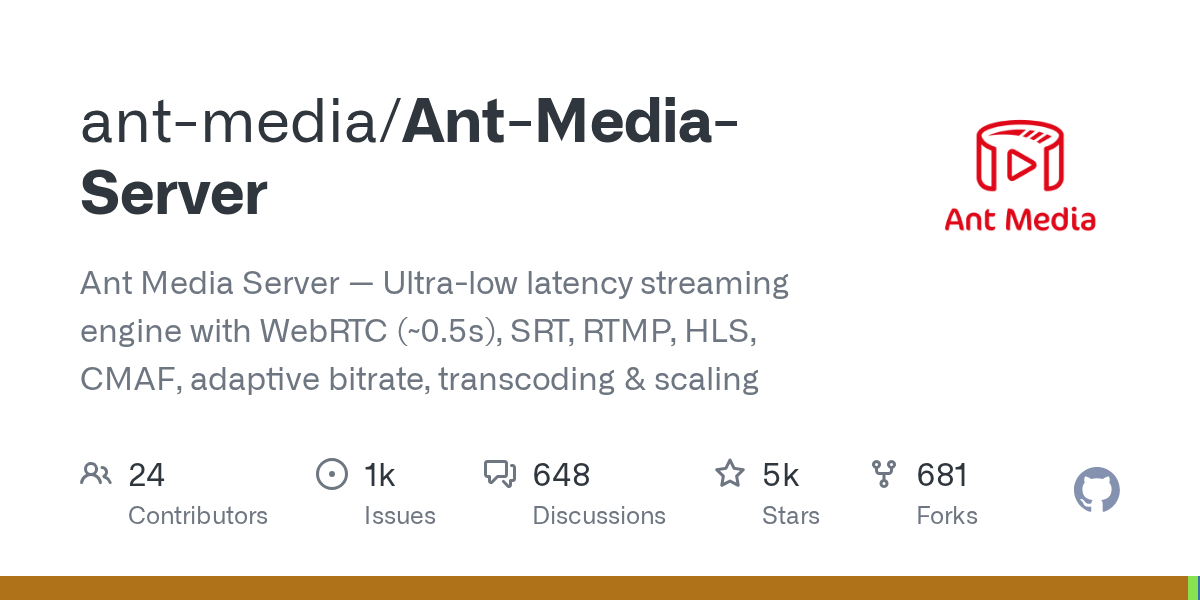Screen dimensions: 1200x600
Task: Click the 648 discussions count
Action: click(561, 475)
